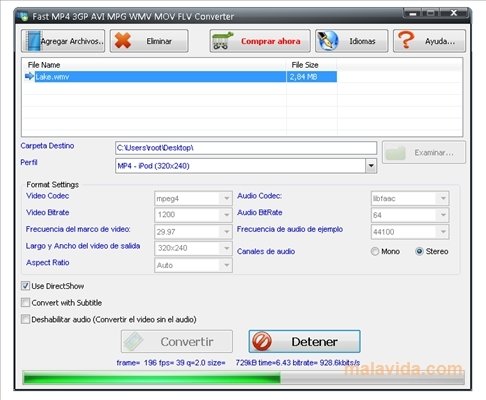The width and height of the screenshot is (486, 400).
Task: Click the conversion status text showing frame= 196
Action: [238, 362]
